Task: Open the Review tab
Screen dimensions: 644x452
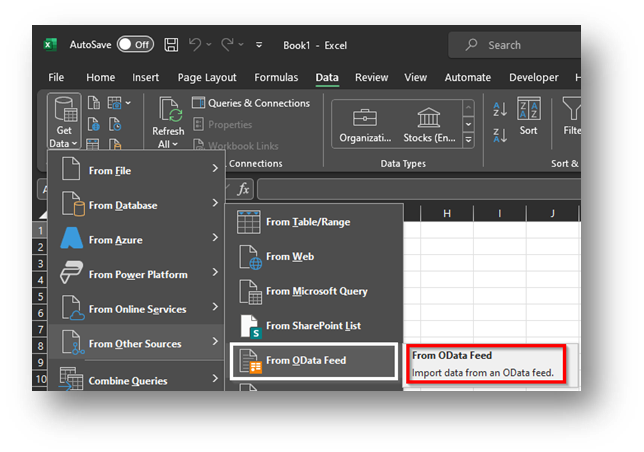Action: pyautogui.click(x=371, y=77)
